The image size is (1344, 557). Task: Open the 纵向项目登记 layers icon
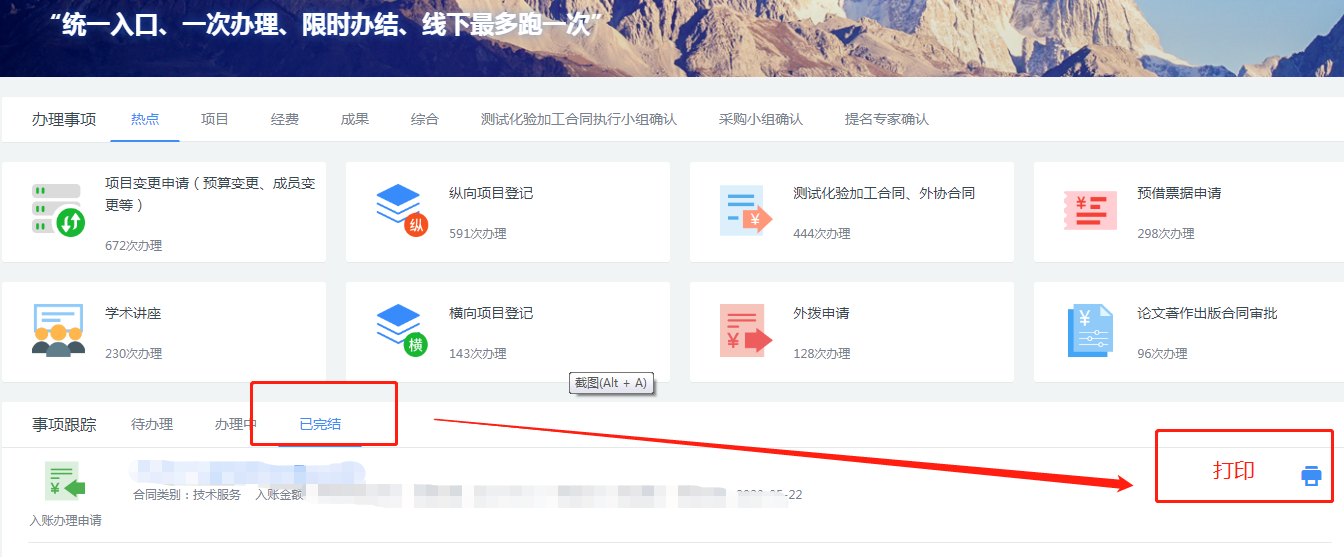coord(400,209)
